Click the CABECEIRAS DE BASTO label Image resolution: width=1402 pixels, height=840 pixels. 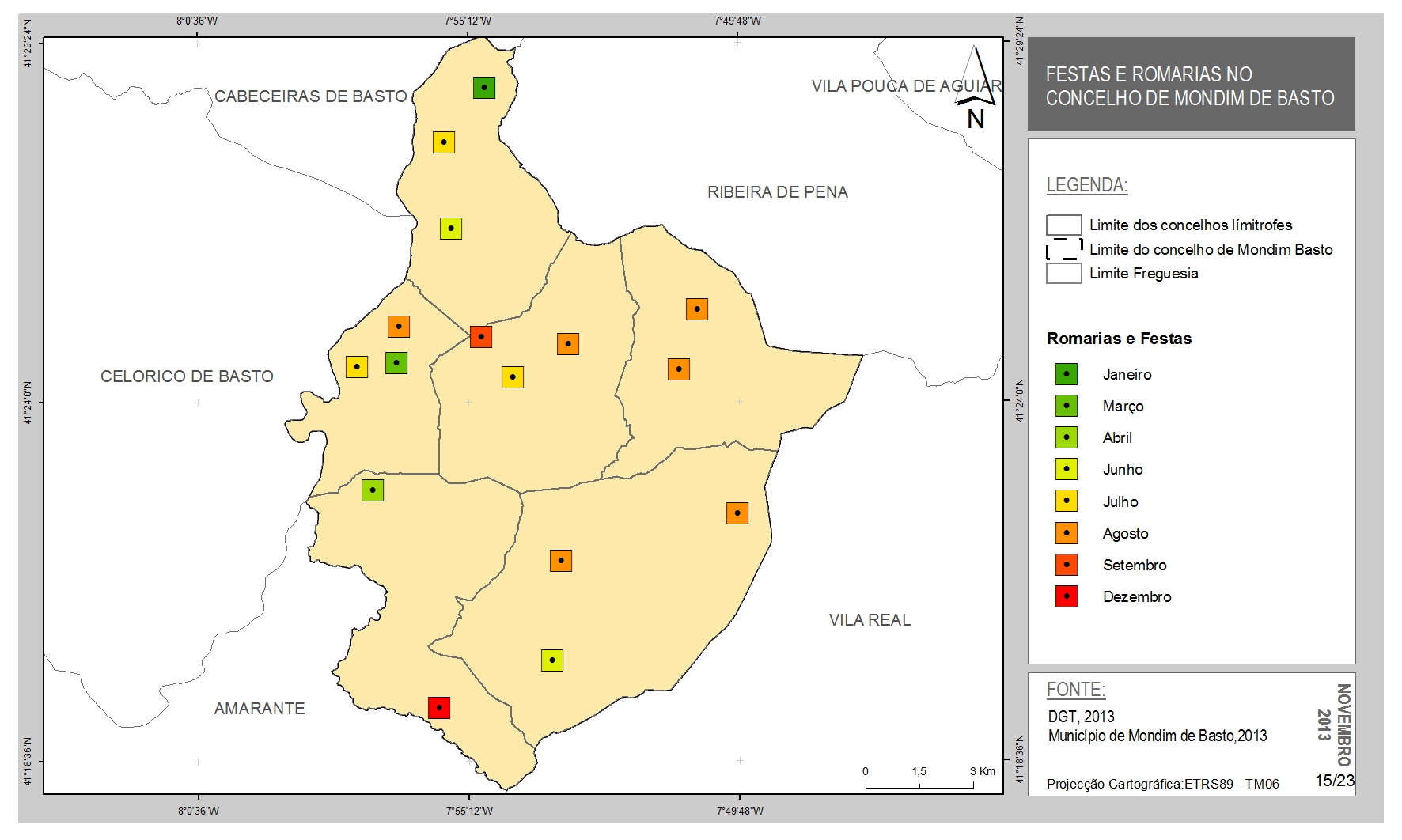click(x=311, y=96)
